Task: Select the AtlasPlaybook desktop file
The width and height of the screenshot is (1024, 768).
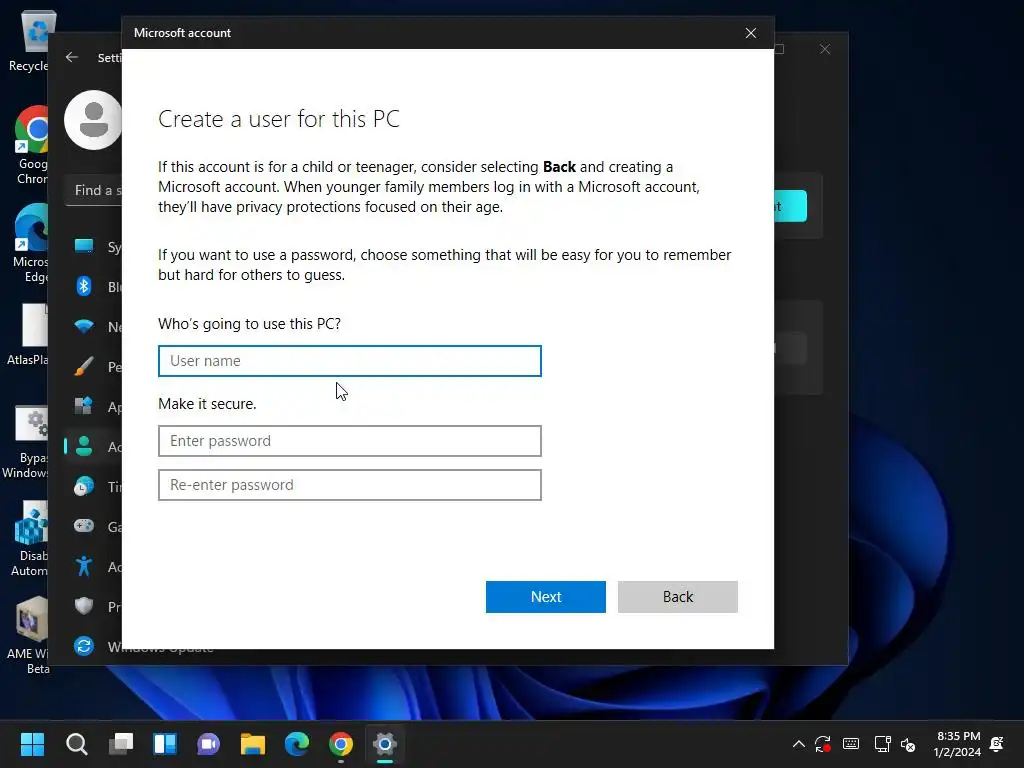Action: click(27, 334)
